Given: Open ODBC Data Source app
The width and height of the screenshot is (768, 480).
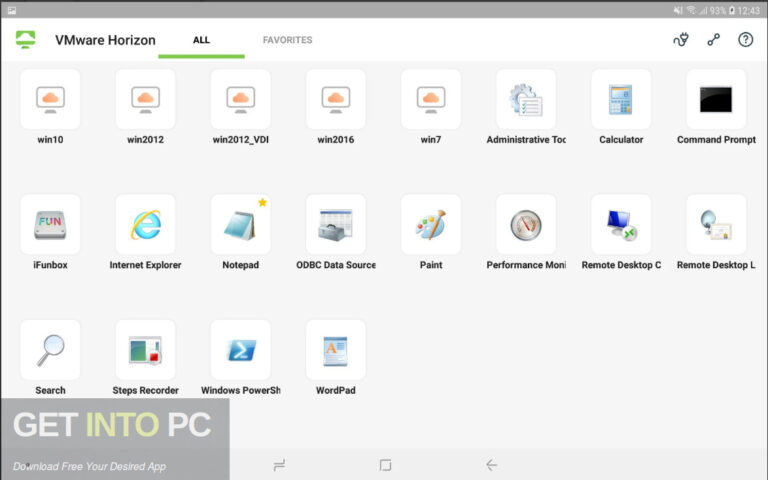Looking at the screenshot, I should (x=336, y=225).
